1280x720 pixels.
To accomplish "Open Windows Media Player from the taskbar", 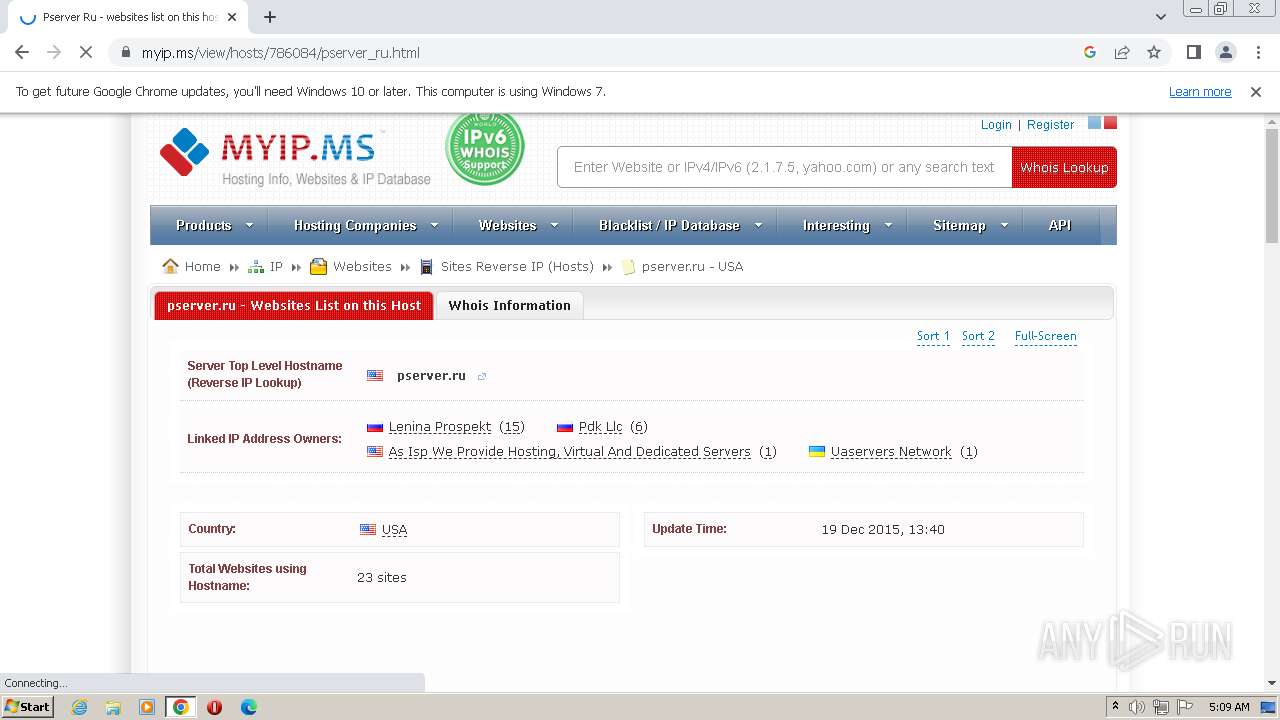I will coord(147,707).
